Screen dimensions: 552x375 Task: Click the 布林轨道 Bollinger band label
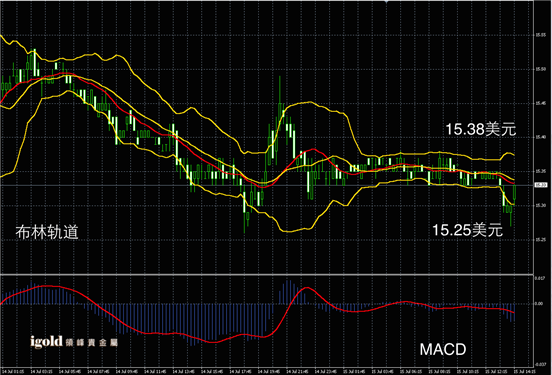point(47,232)
